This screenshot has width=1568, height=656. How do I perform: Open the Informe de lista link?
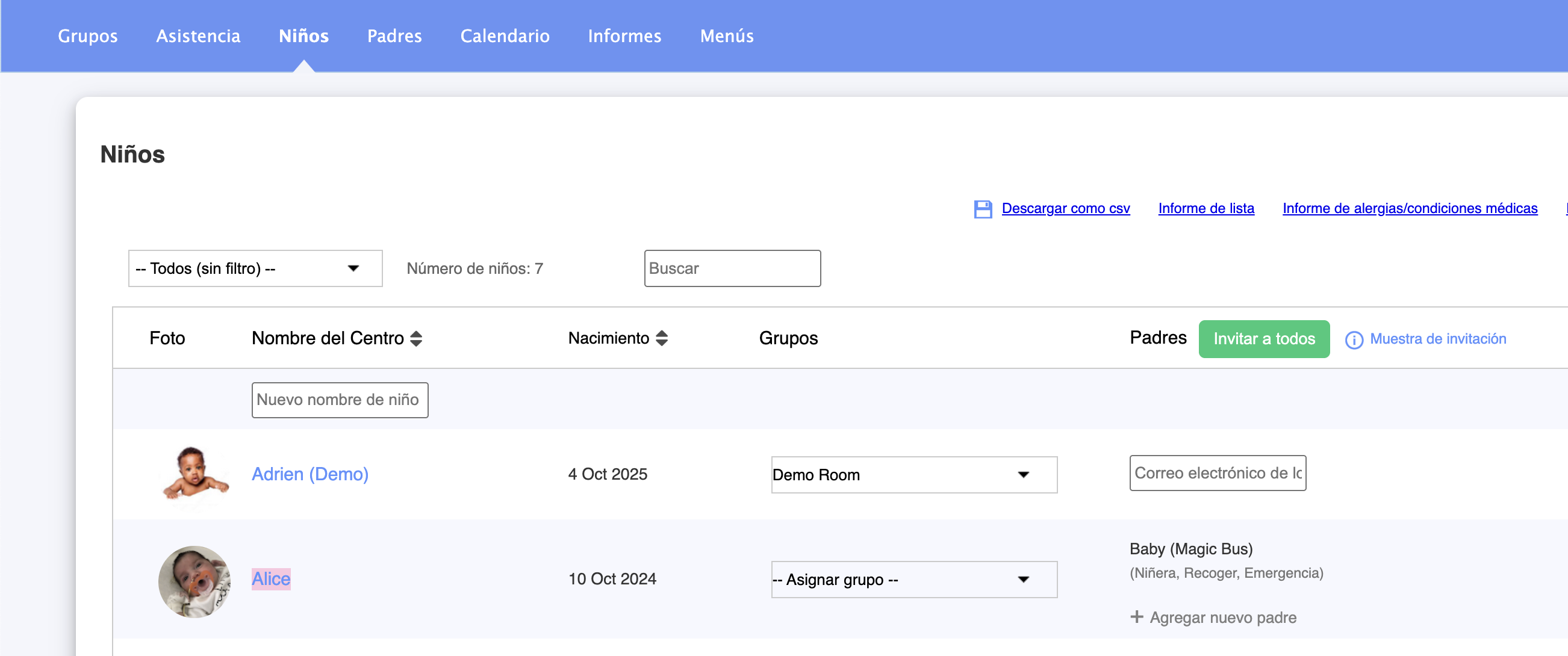click(1206, 208)
